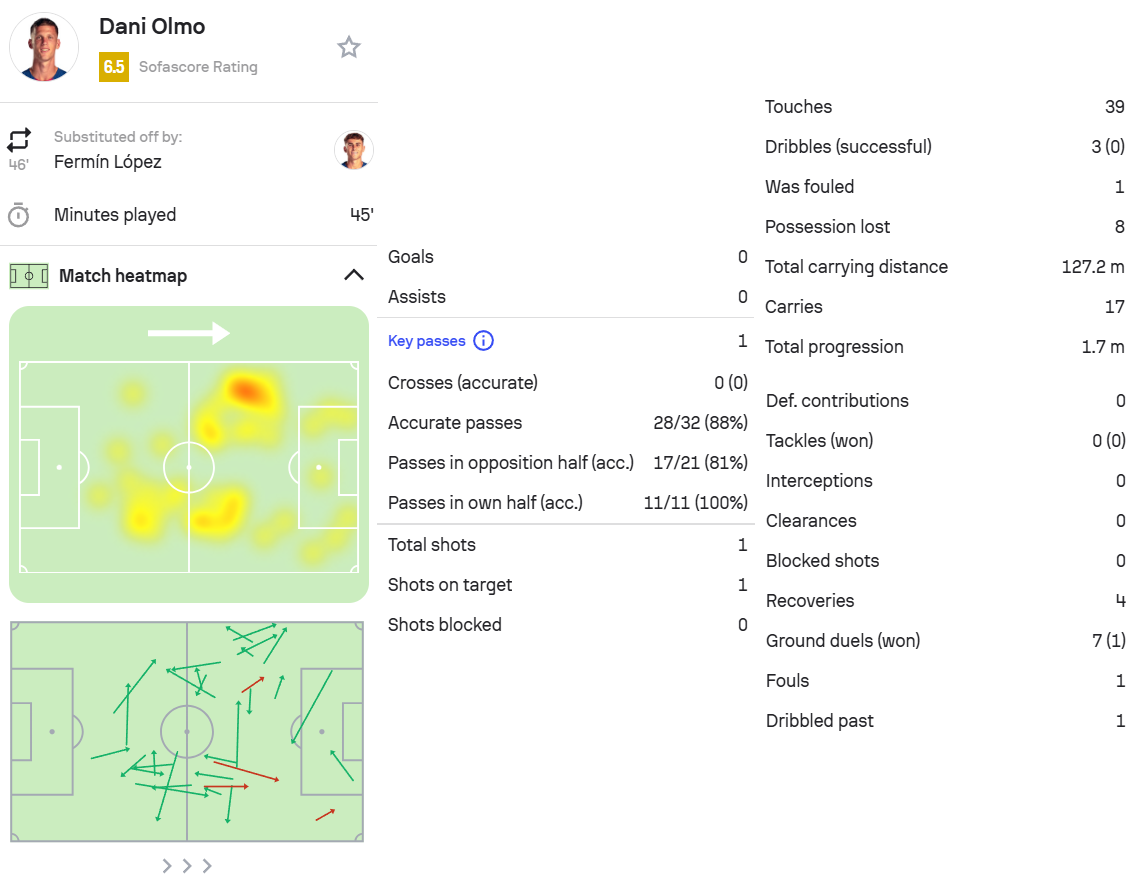Click the stopwatch icon beside Minutes played

coord(19,215)
